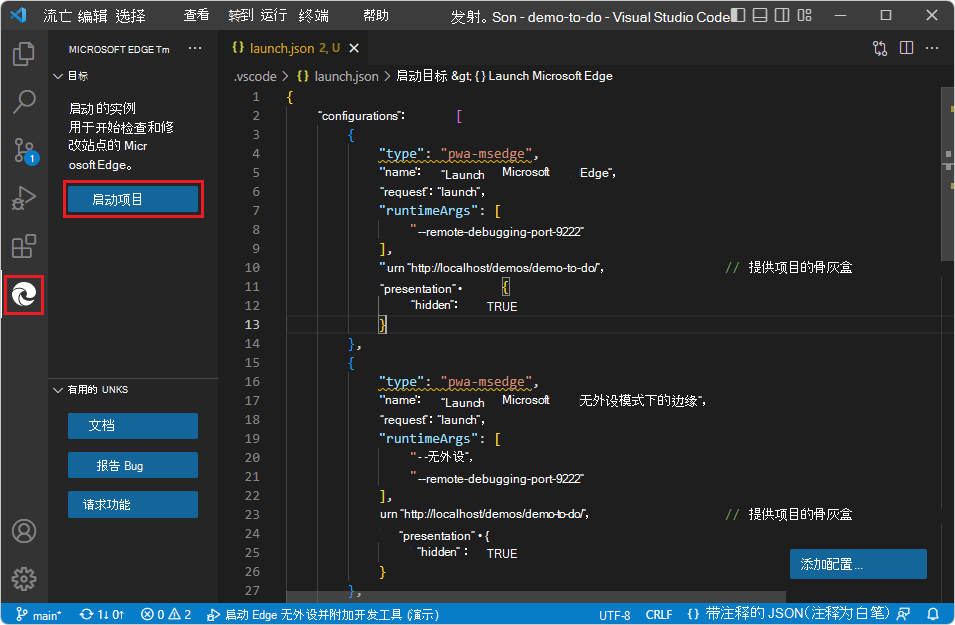Open the Search view icon
The width and height of the screenshot is (955, 625).
[x=24, y=102]
